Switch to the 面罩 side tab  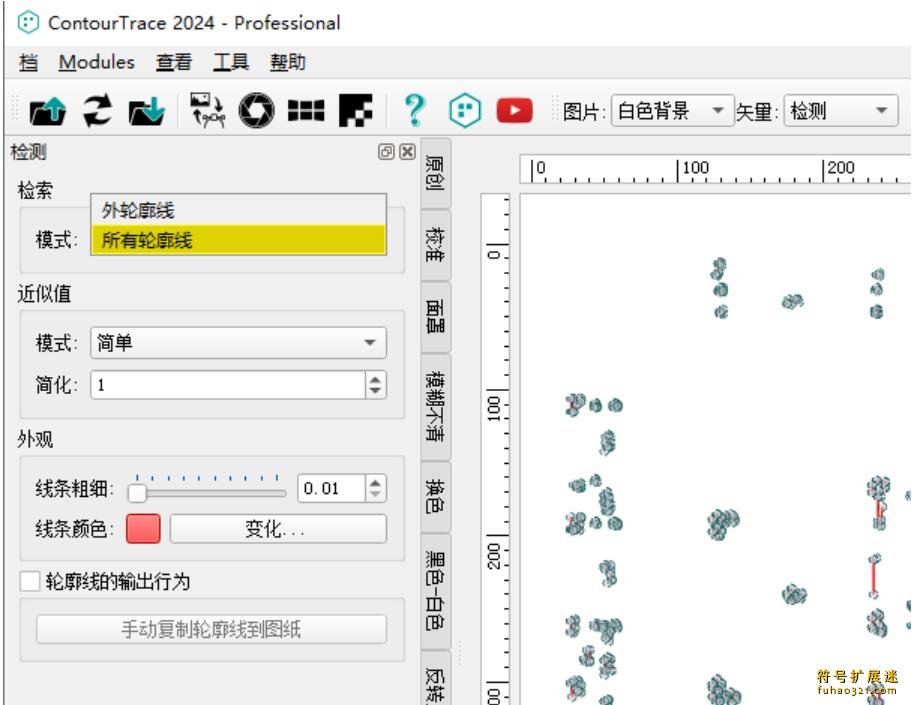[435, 316]
